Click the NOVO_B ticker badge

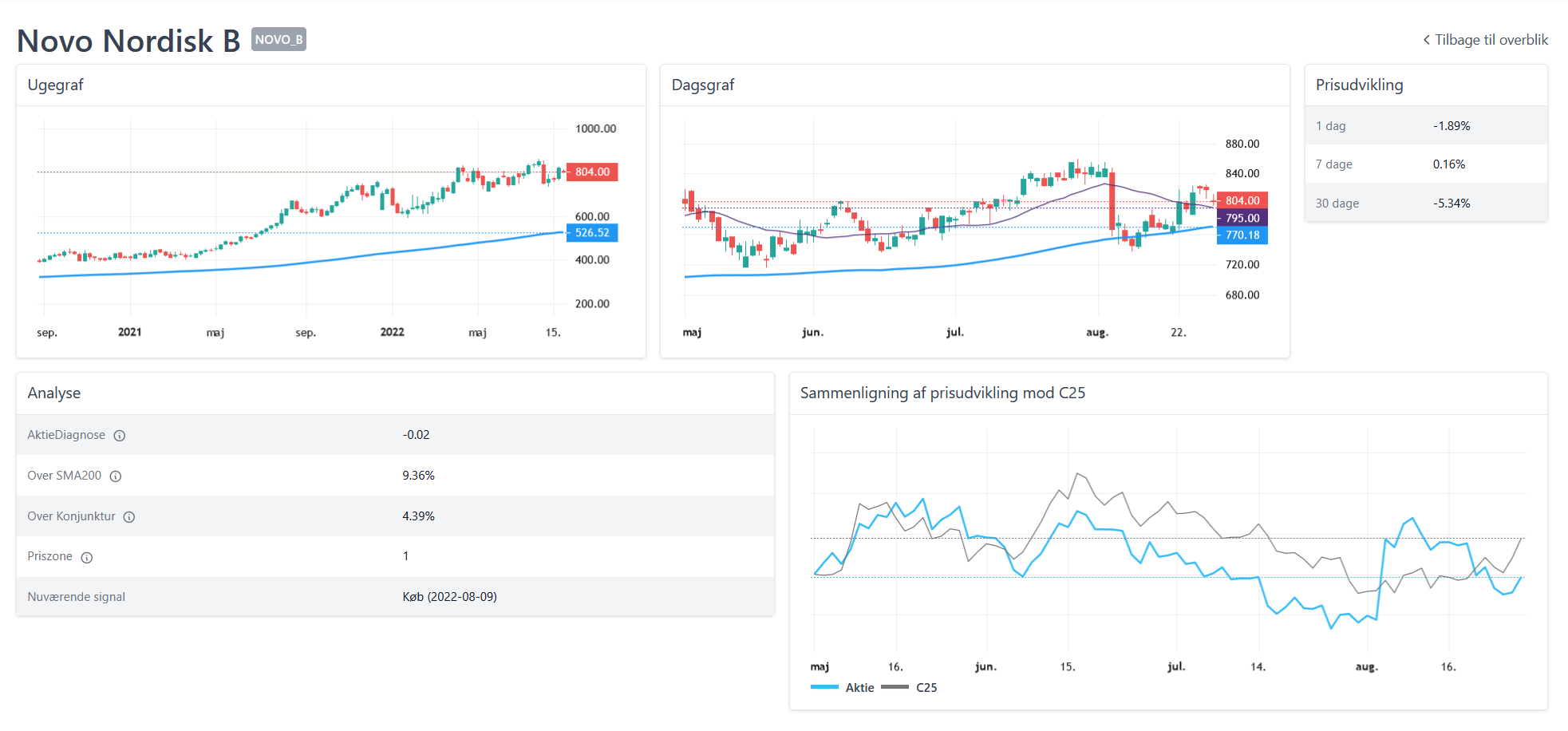point(278,39)
